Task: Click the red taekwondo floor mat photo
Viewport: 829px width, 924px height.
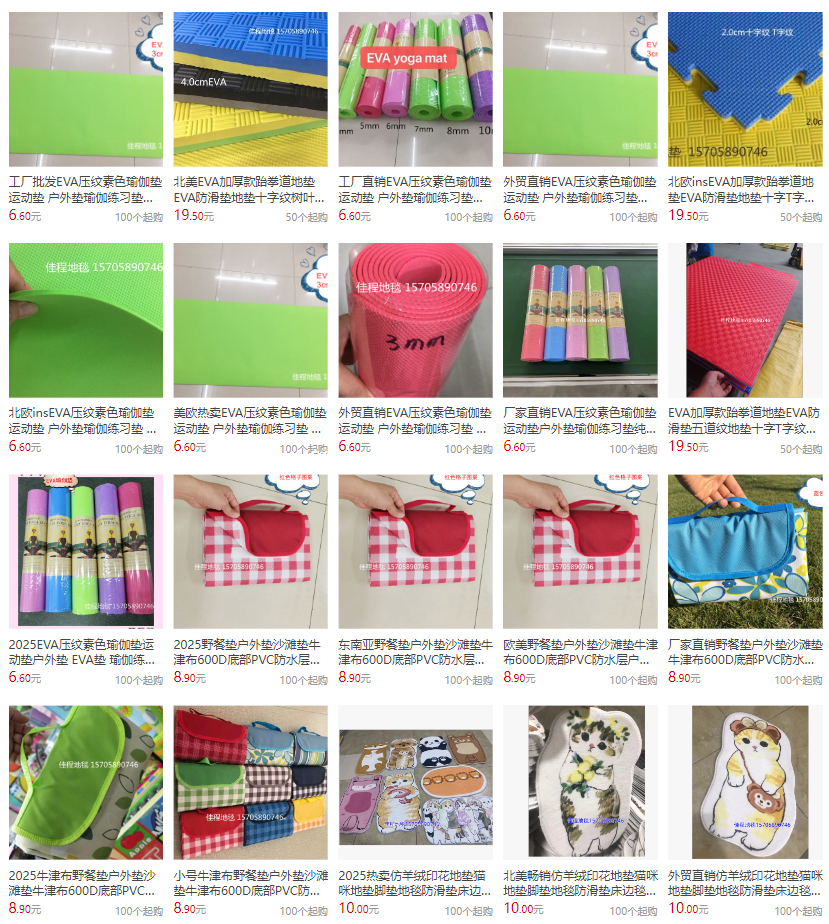Action: click(x=745, y=320)
